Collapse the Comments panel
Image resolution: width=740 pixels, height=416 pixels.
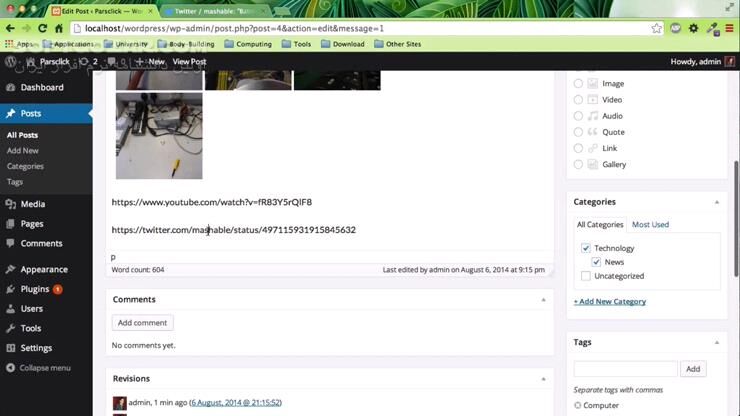click(x=543, y=299)
